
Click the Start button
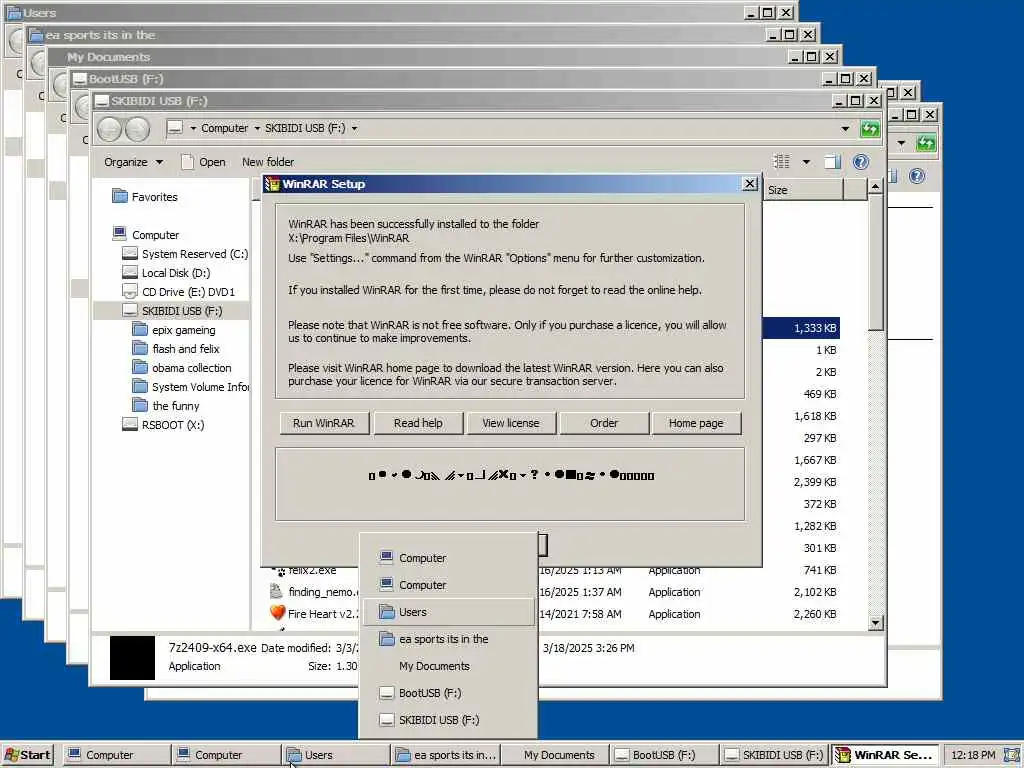pos(27,755)
